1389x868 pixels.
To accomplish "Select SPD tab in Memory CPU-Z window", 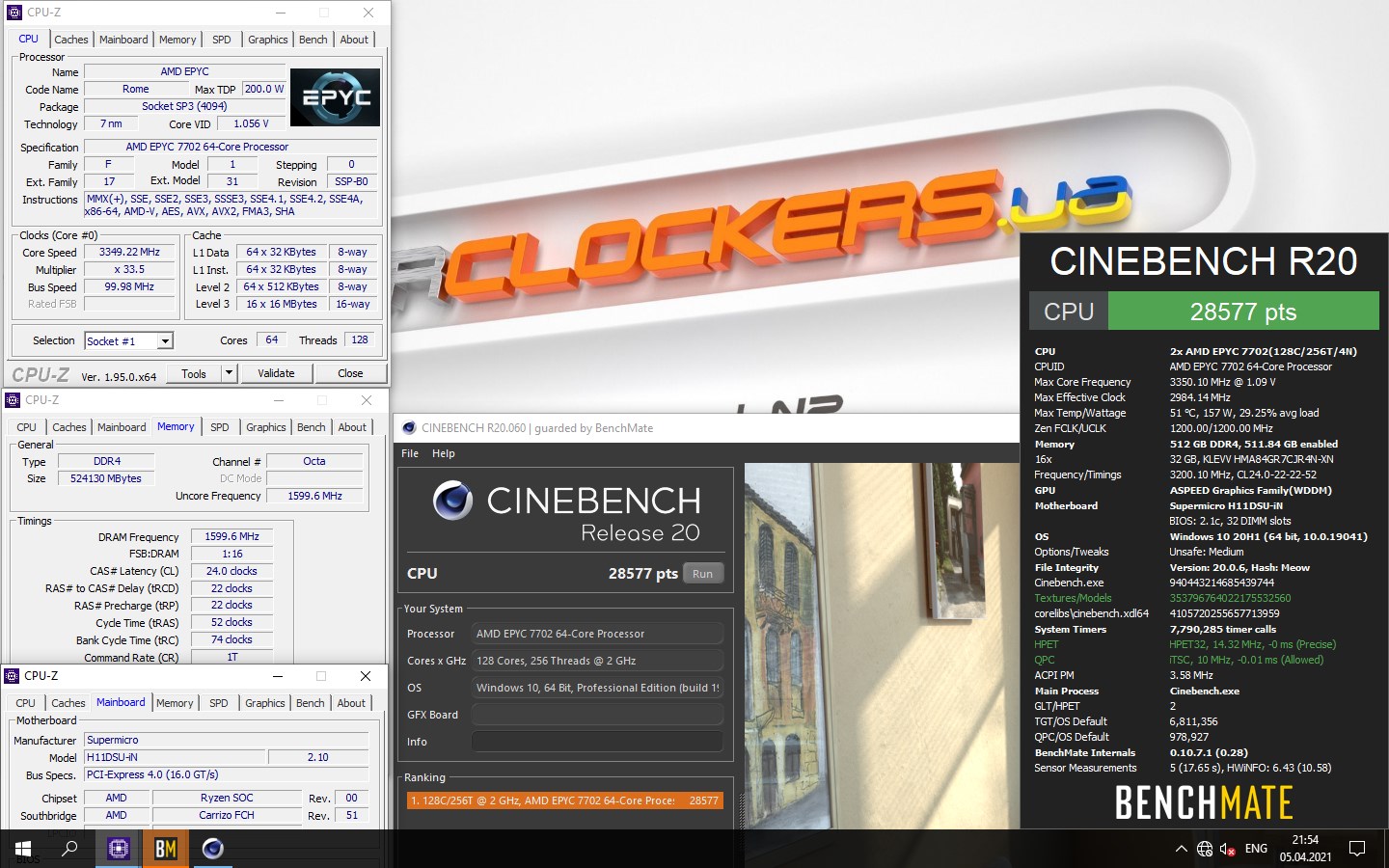I will (x=220, y=427).
